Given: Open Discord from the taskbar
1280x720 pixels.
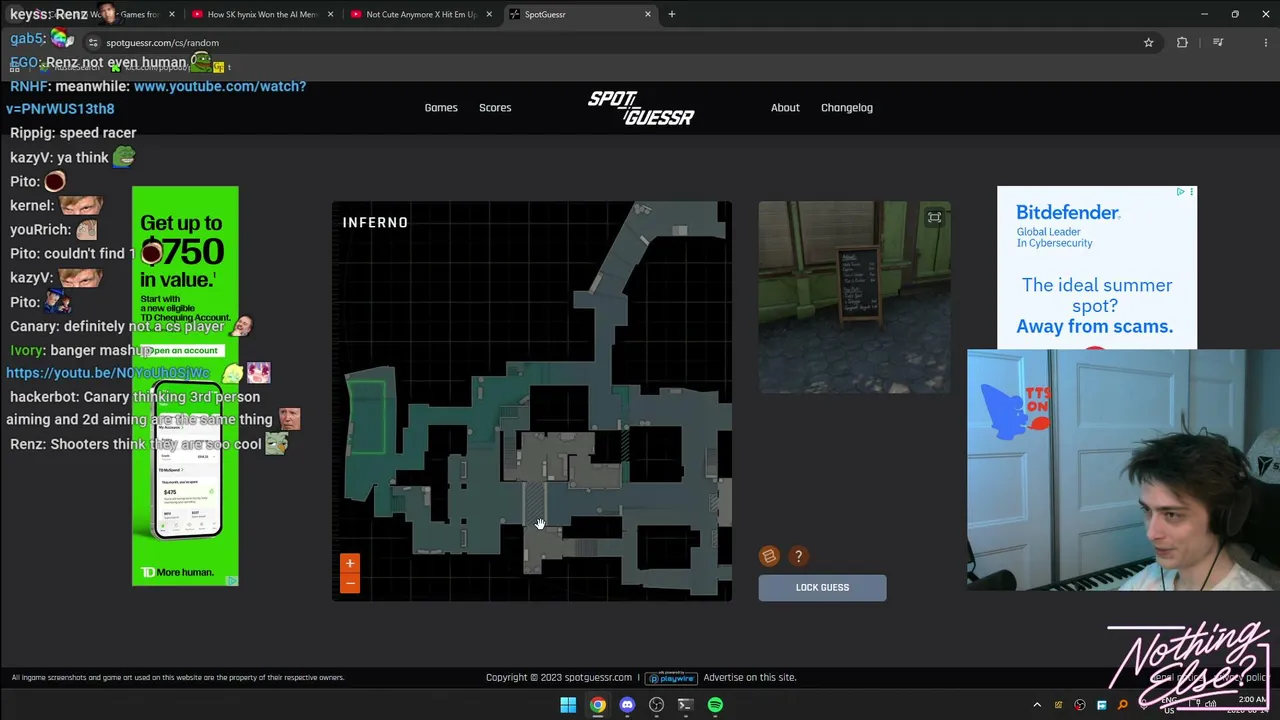Looking at the screenshot, I should tap(627, 705).
